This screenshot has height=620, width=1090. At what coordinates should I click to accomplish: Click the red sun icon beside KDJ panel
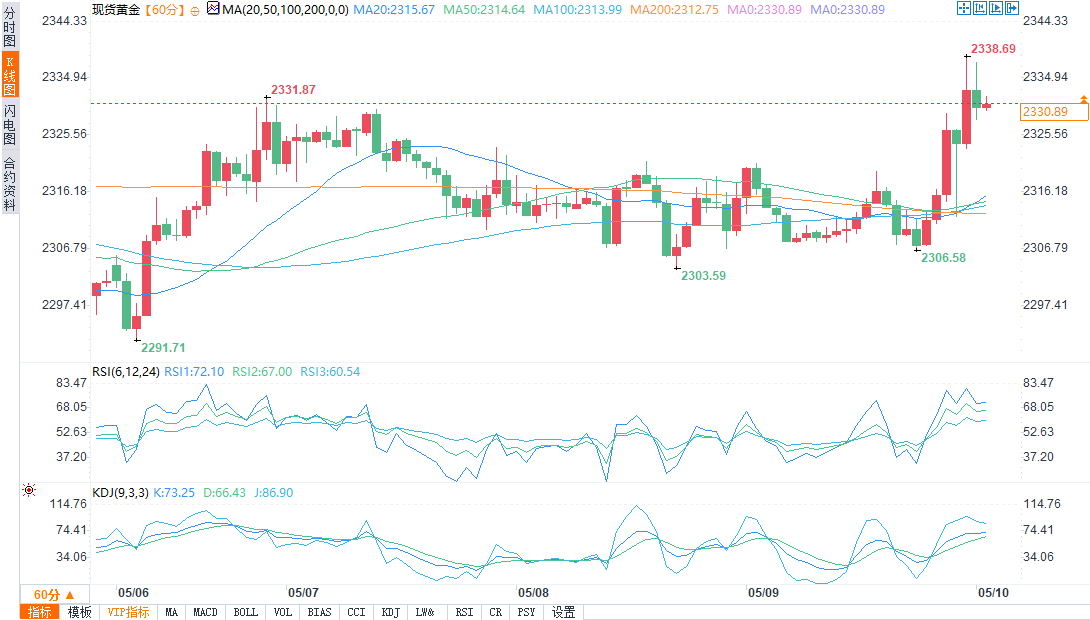pos(29,490)
